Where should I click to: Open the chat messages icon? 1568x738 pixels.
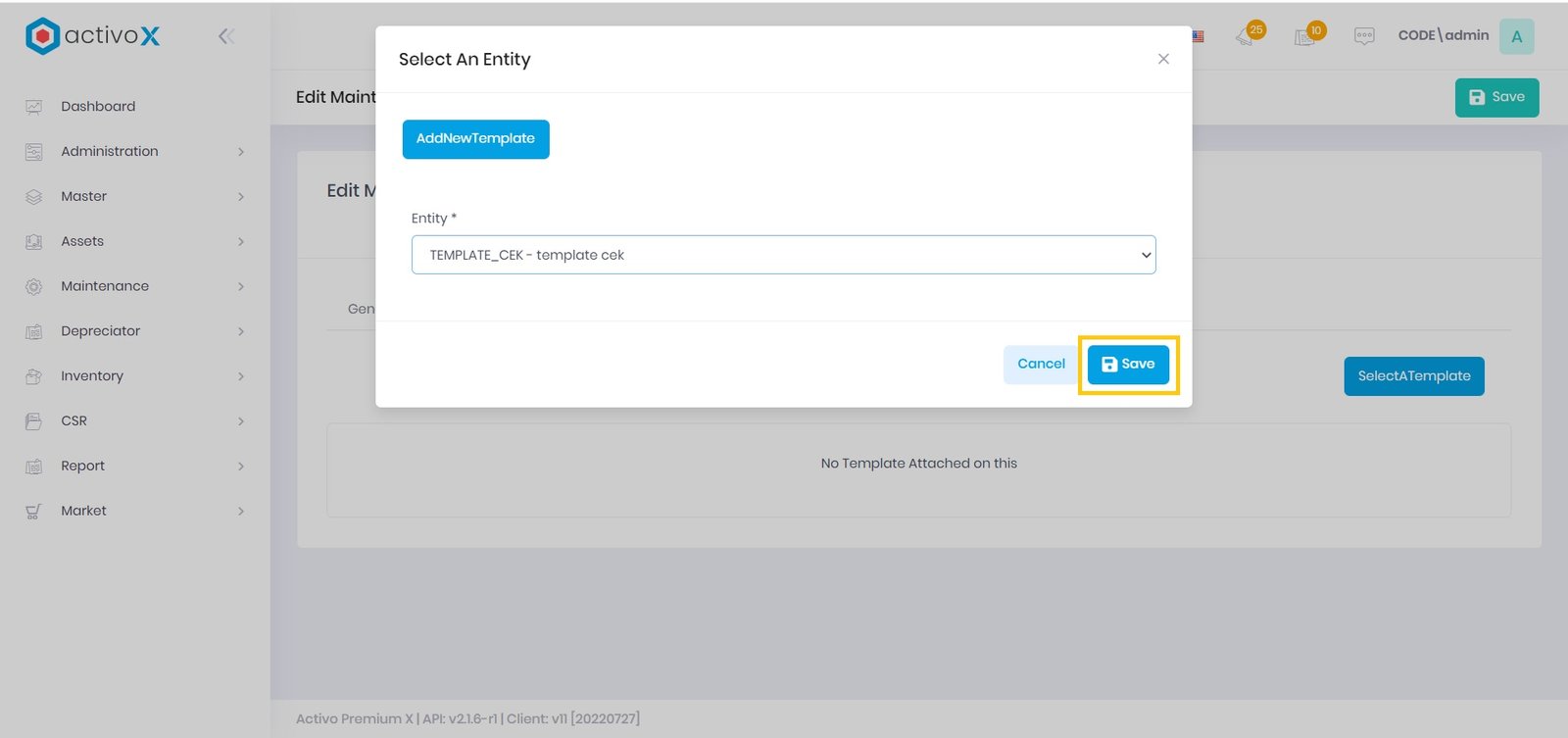click(1363, 36)
